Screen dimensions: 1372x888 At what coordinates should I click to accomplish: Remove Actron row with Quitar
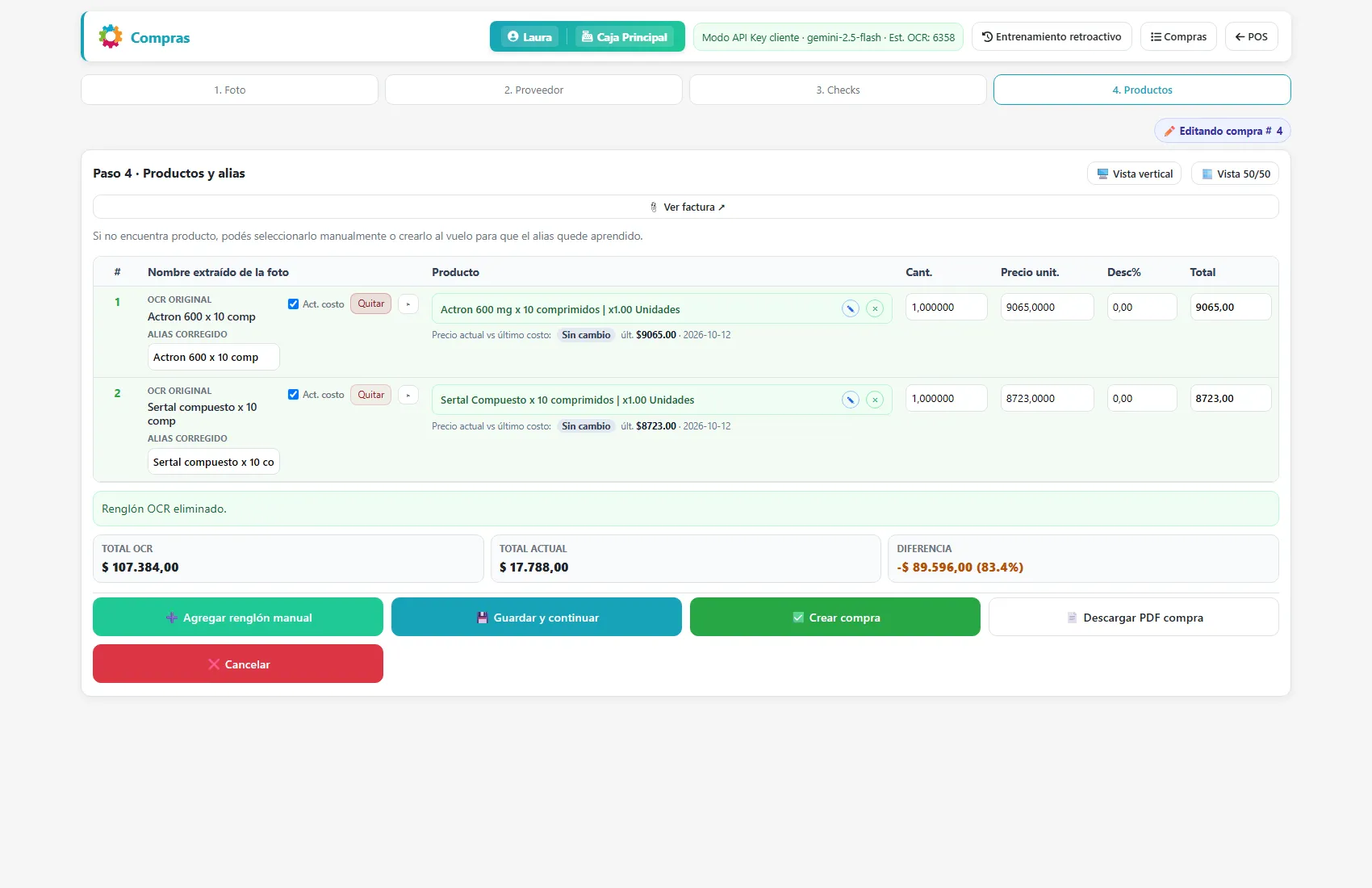(371, 304)
